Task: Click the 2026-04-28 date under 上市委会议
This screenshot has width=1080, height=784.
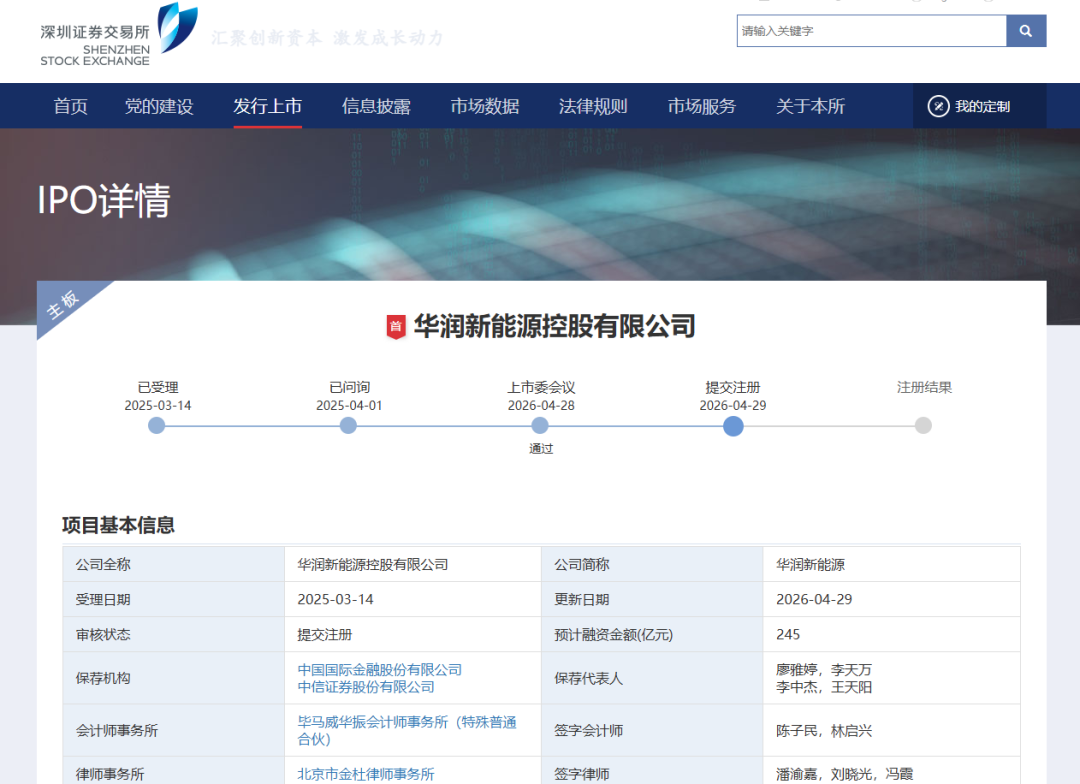Action: coord(541,405)
